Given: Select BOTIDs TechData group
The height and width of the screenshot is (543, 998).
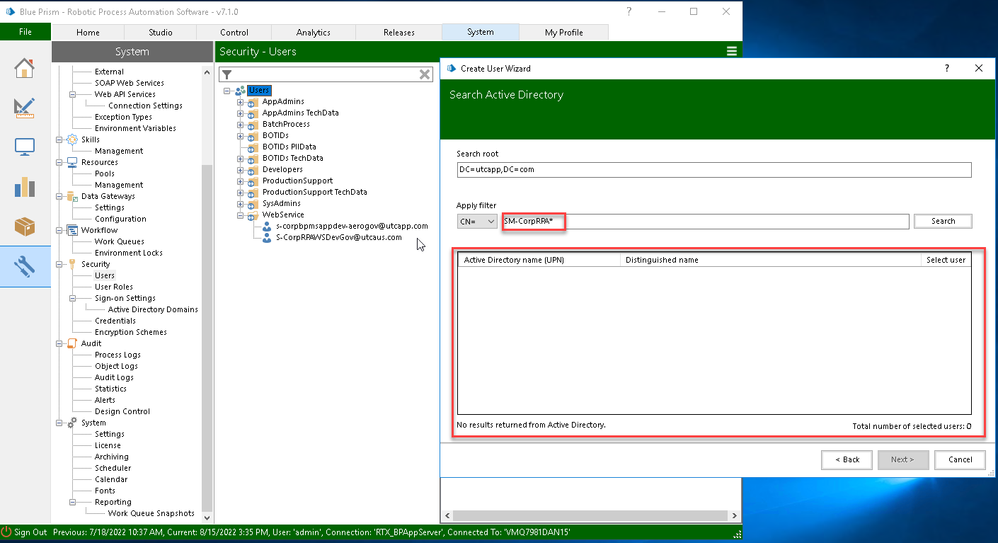Looking at the screenshot, I should click(x=293, y=159).
